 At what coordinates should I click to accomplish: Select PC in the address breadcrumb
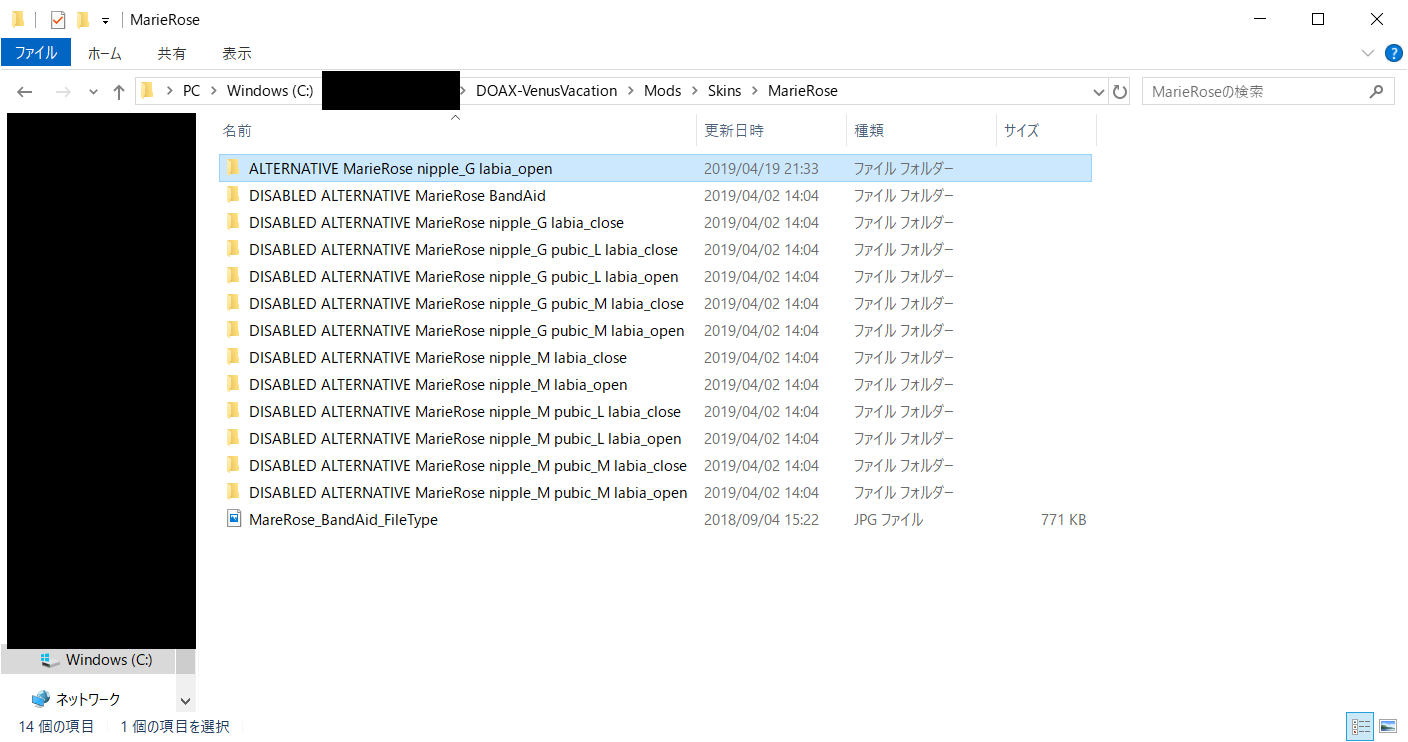(x=191, y=91)
